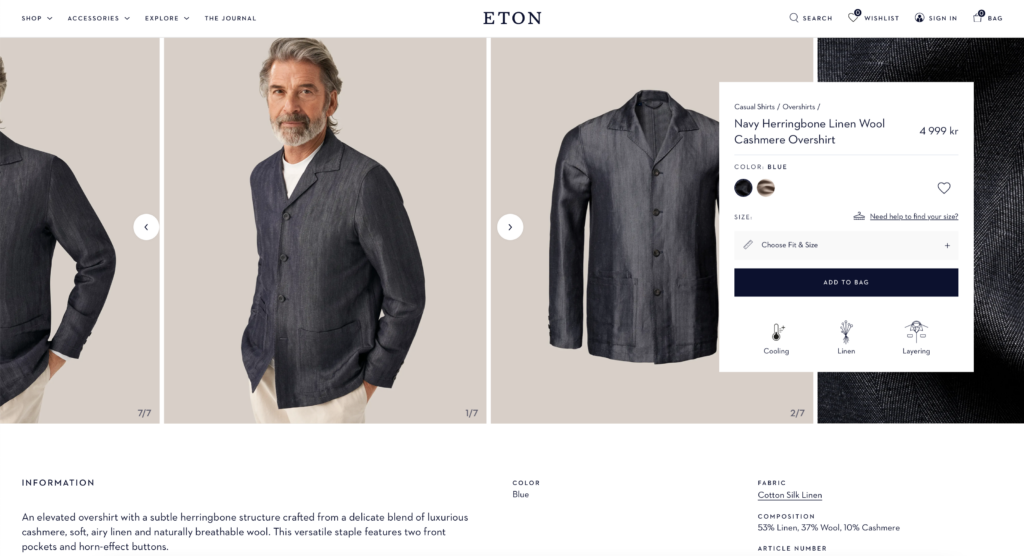Open the Explore menu

[167, 18]
